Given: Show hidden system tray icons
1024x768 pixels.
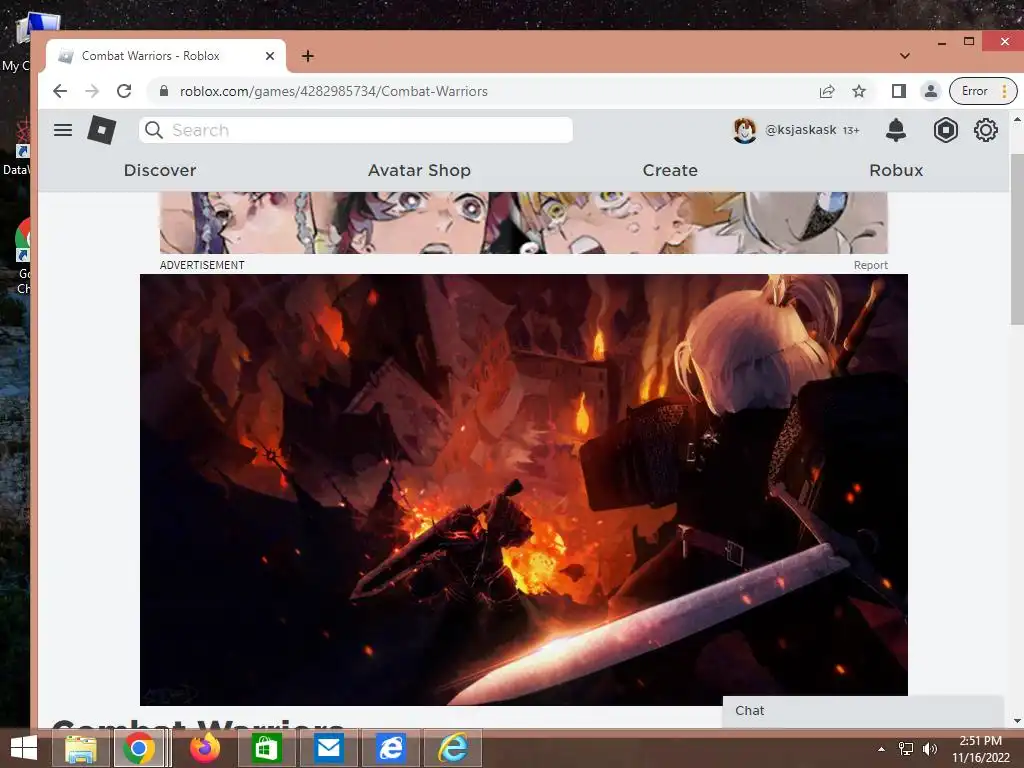Looking at the screenshot, I should pos(882,749).
